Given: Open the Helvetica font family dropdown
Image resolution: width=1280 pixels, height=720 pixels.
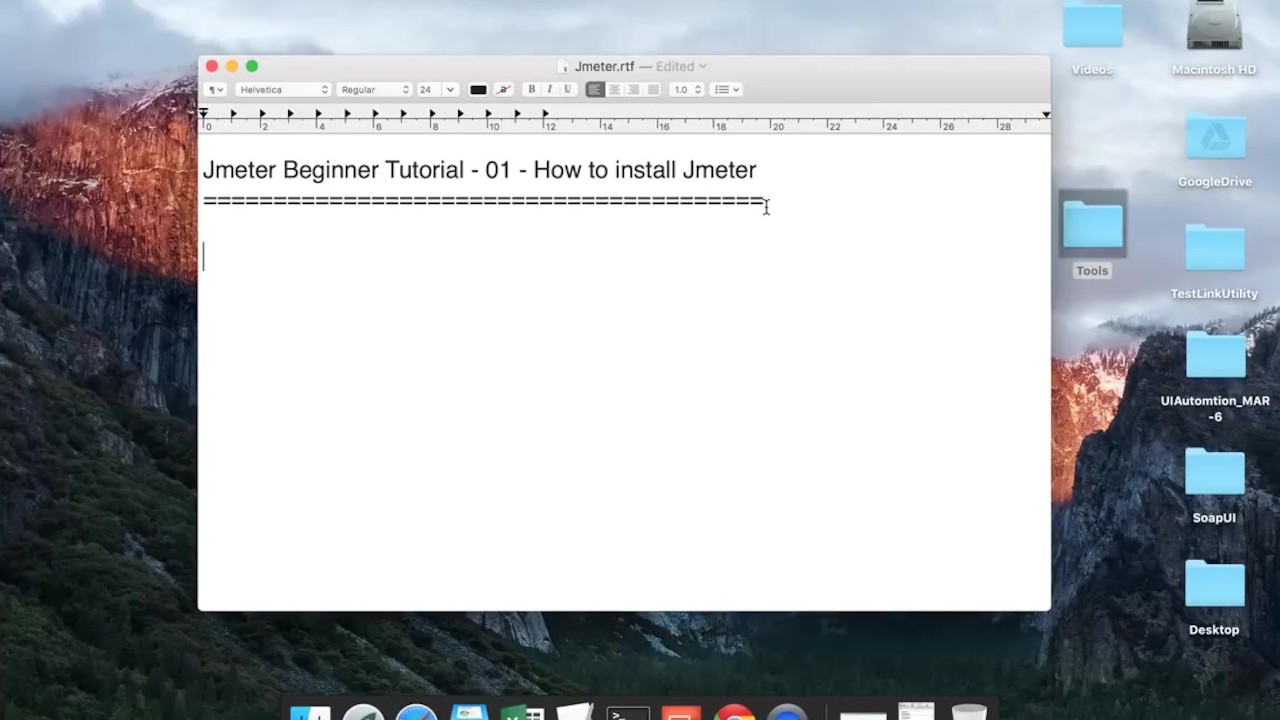Looking at the screenshot, I should tap(283, 90).
